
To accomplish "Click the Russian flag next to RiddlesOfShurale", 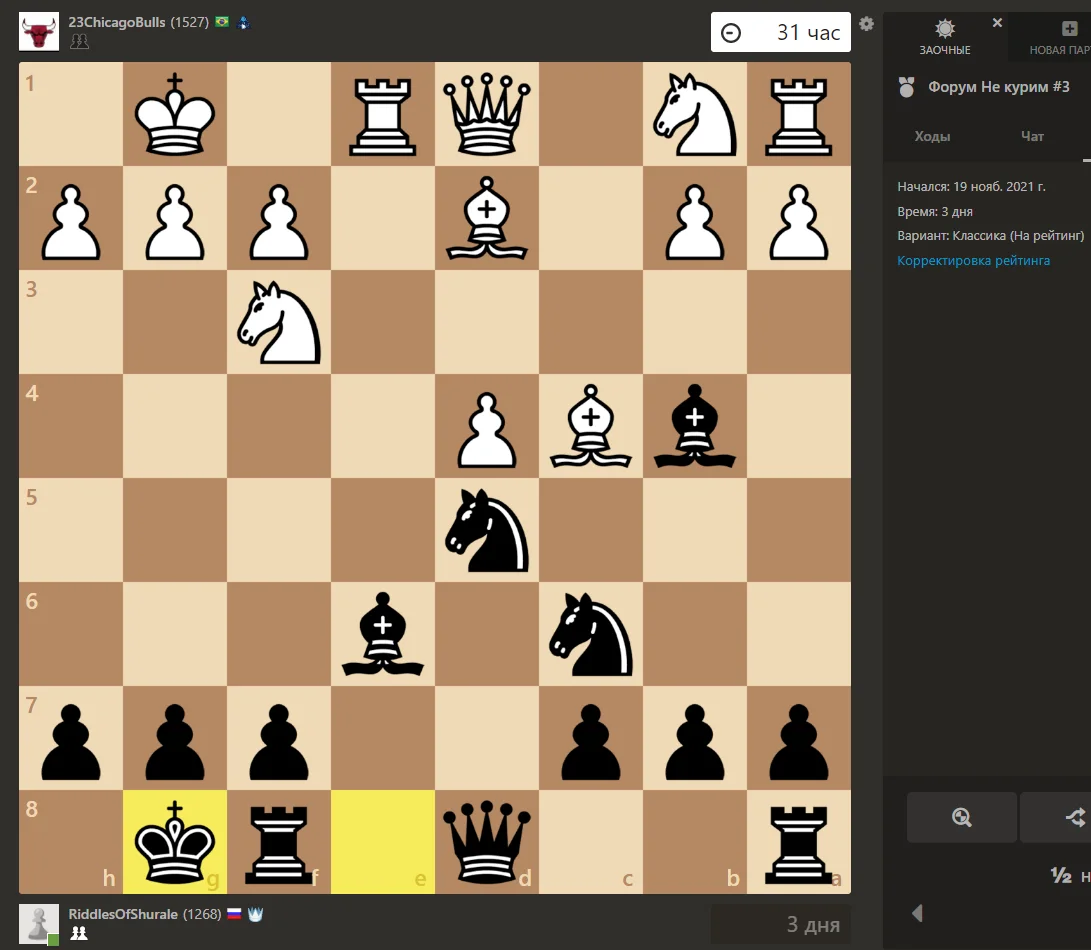I will [x=234, y=914].
